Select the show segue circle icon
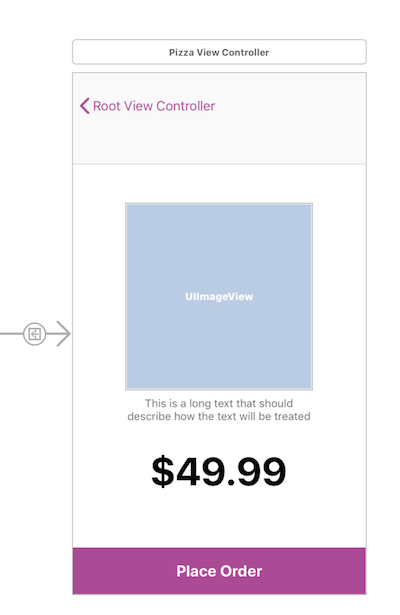 pos(35,334)
